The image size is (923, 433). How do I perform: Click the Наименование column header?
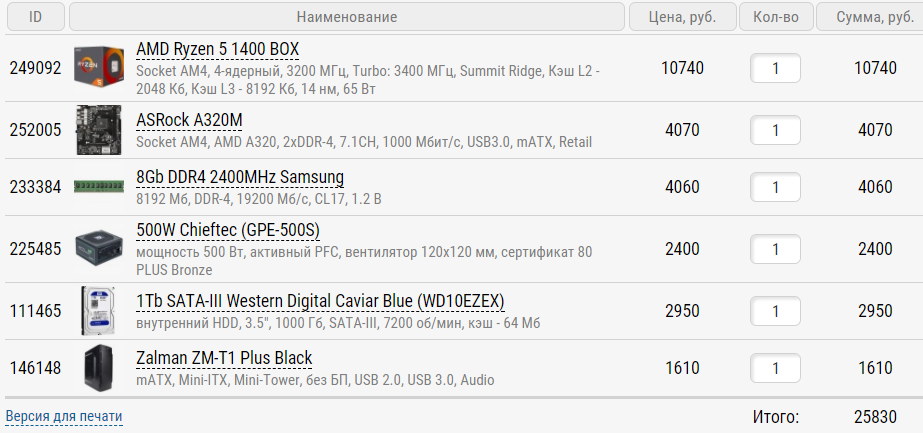pyautogui.click(x=347, y=17)
